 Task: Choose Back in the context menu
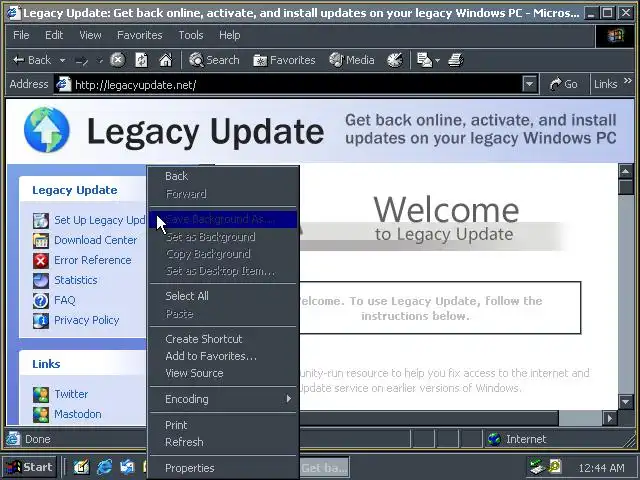[223, 176]
